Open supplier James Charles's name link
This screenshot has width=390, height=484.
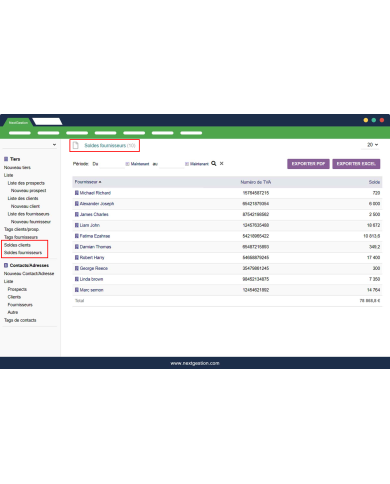pos(94,214)
